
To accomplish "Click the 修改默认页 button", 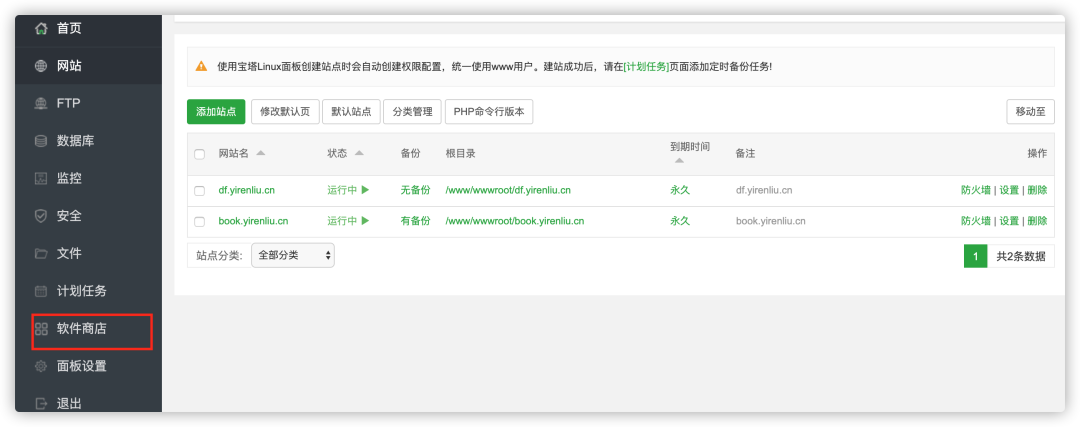I will pos(285,112).
